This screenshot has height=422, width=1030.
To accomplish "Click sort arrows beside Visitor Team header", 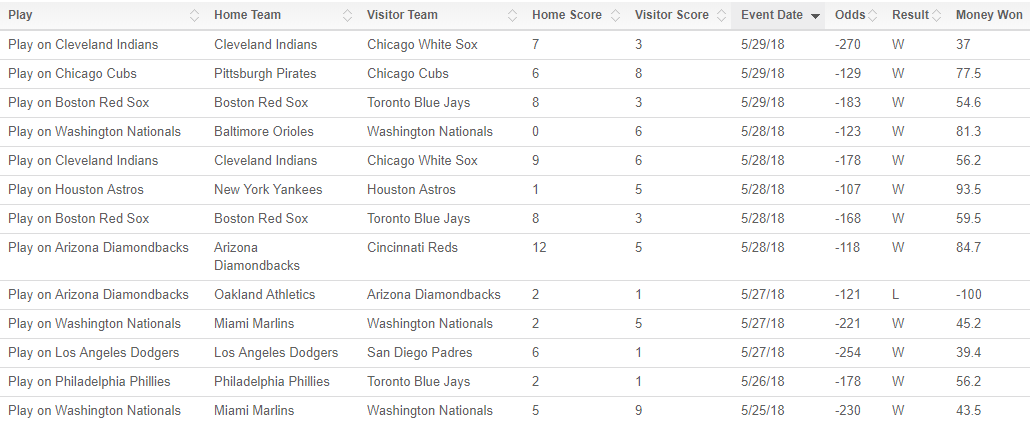I will pyautogui.click(x=512, y=15).
